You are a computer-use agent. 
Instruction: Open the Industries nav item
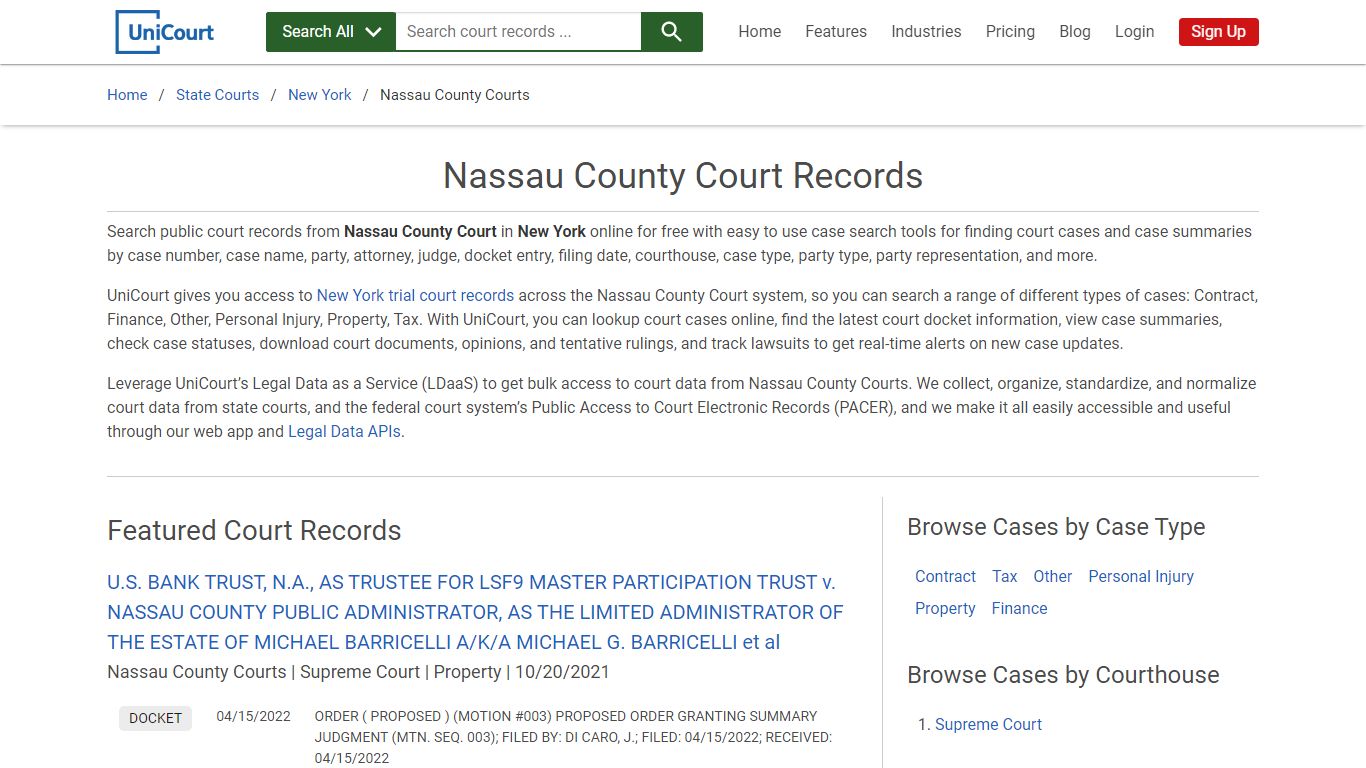pyautogui.click(x=926, y=32)
